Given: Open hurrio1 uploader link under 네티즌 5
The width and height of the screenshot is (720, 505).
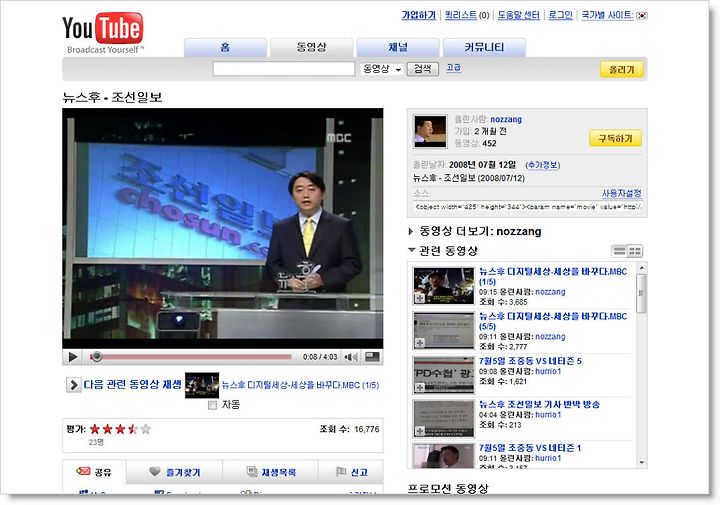Looking at the screenshot, I should click(x=548, y=371).
